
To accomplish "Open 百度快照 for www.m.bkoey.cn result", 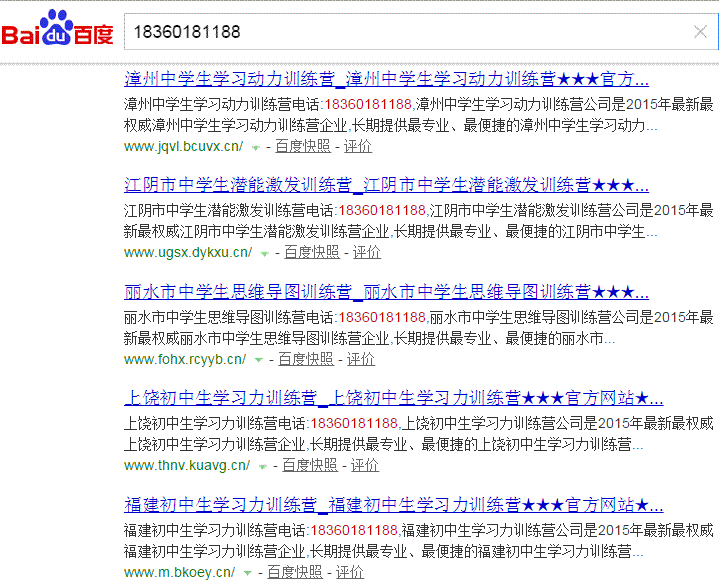I will (x=295, y=572).
